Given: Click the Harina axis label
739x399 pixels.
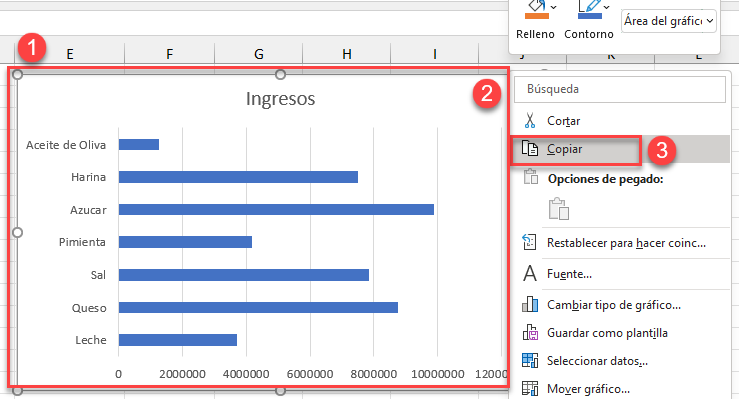Looking at the screenshot, I should coord(89,177).
